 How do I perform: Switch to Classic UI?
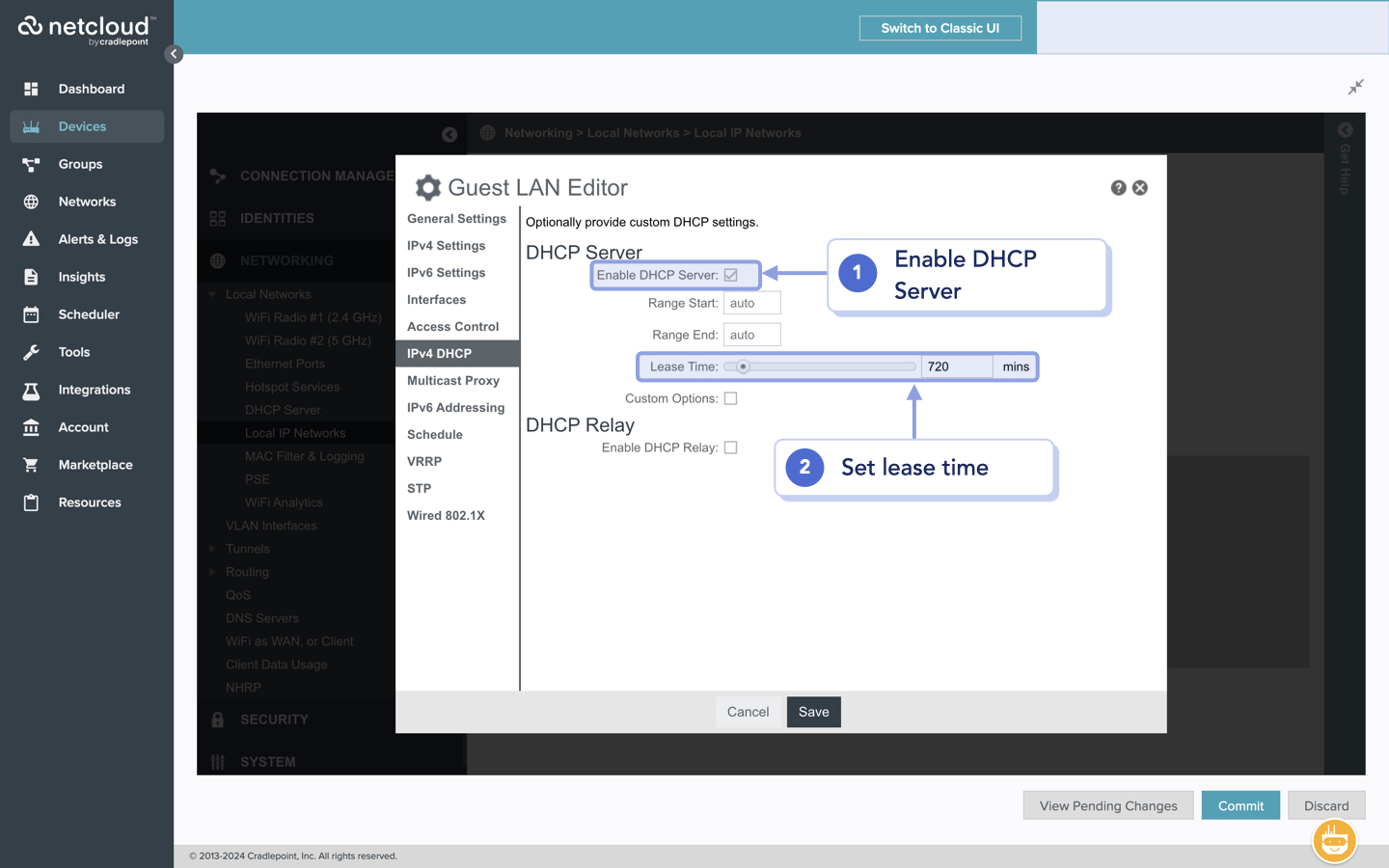point(940,28)
